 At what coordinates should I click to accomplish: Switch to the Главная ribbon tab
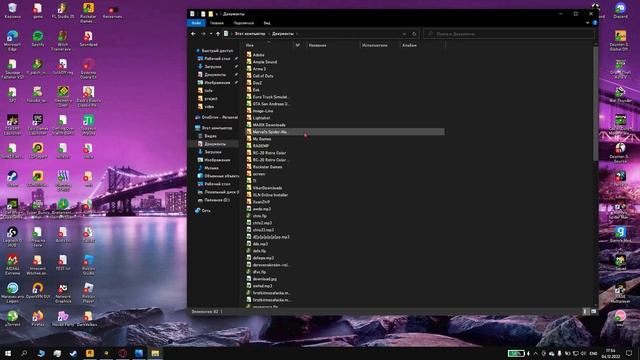coord(217,23)
